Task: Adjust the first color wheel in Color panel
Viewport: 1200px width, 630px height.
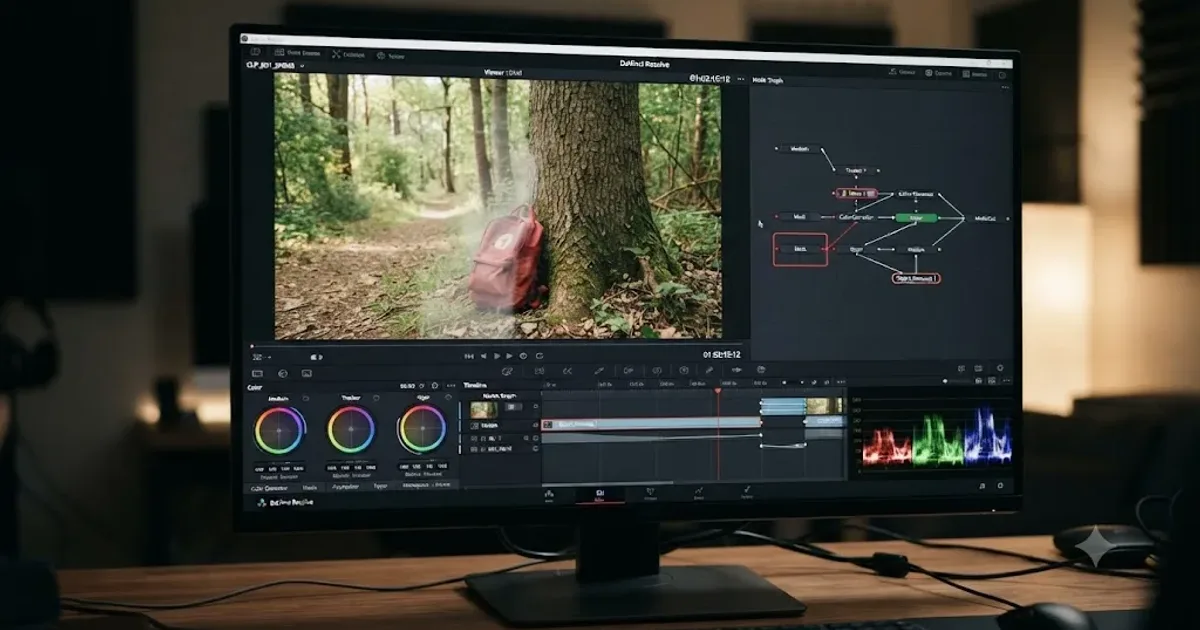Action: pyautogui.click(x=279, y=430)
